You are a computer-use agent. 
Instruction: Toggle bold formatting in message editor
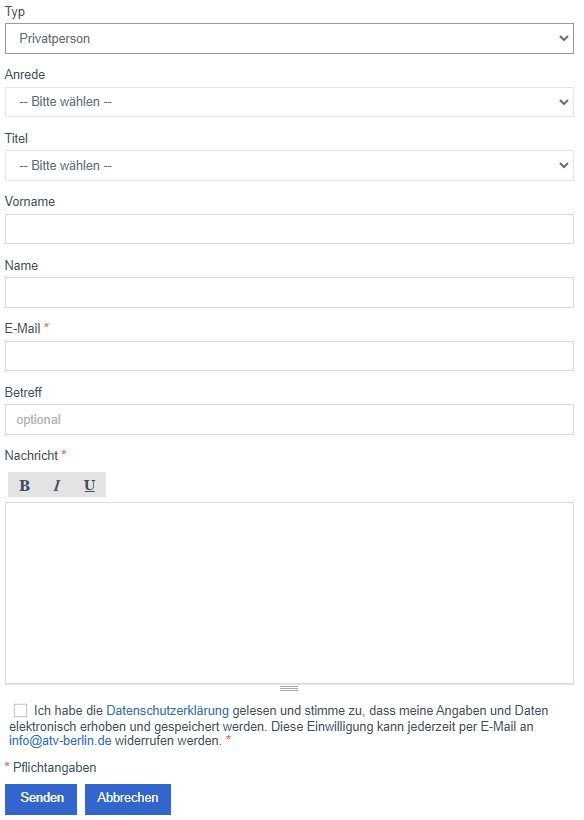pyautogui.click(x=25, y=485)
